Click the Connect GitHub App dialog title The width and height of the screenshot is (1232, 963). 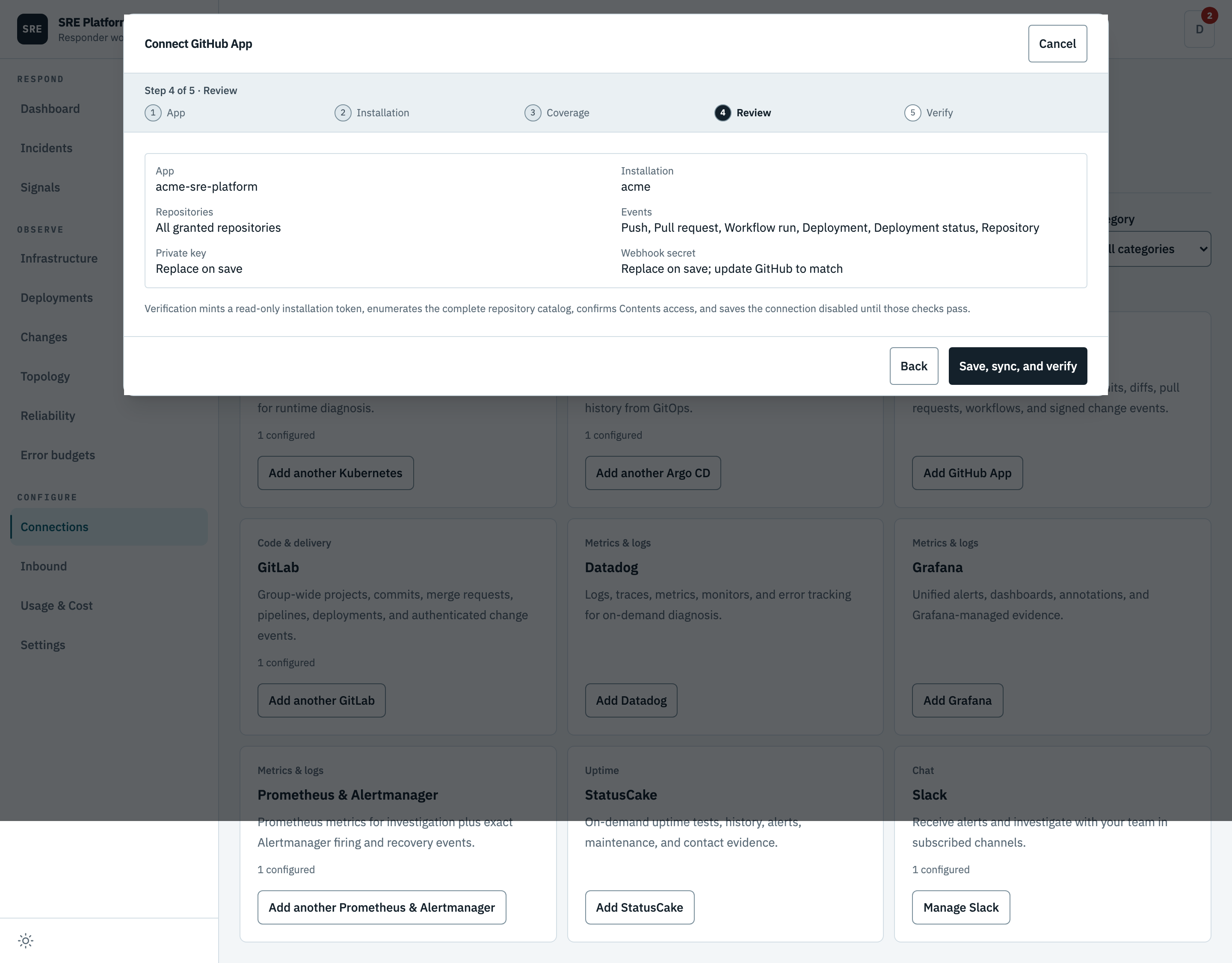198,44
